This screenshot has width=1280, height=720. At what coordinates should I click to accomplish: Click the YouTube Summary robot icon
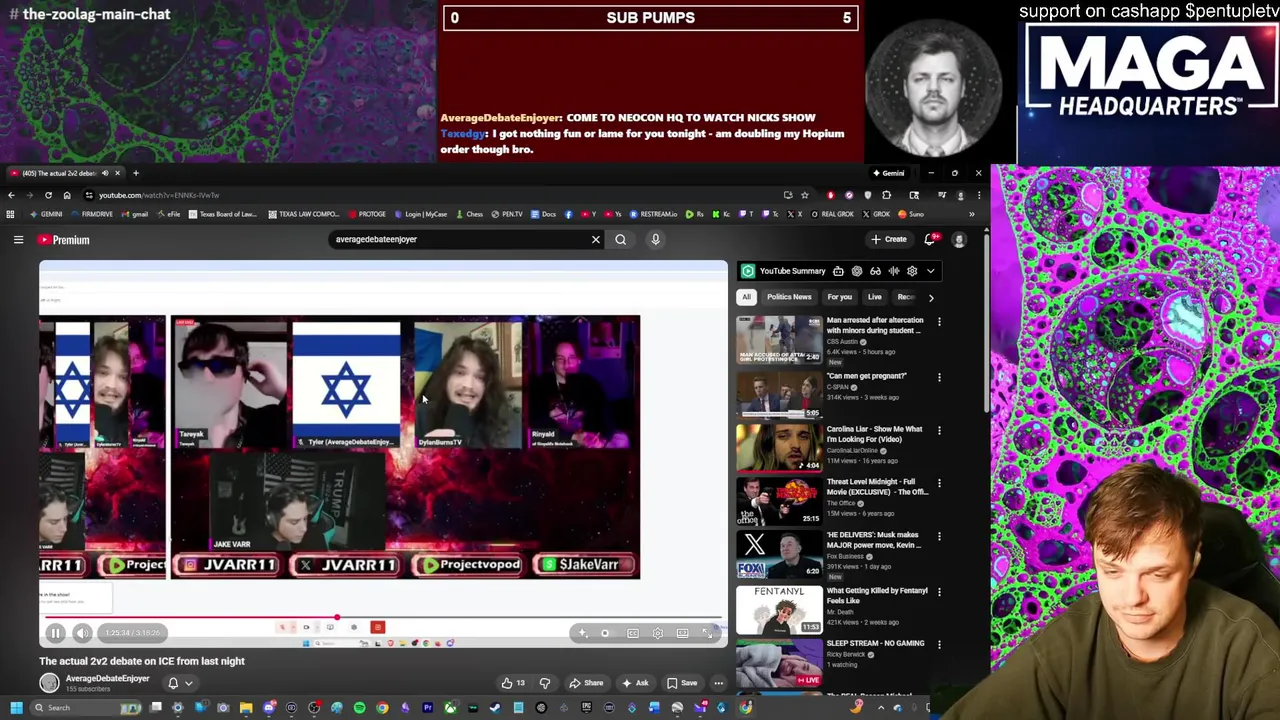(838, 271)
